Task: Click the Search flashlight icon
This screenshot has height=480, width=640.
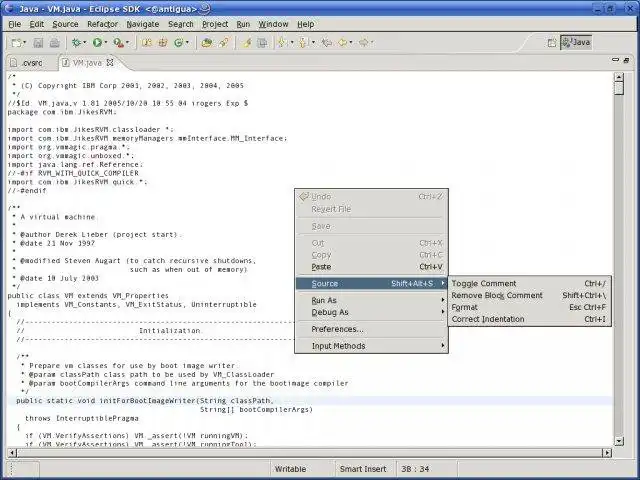Action: (x=224, y=42)
